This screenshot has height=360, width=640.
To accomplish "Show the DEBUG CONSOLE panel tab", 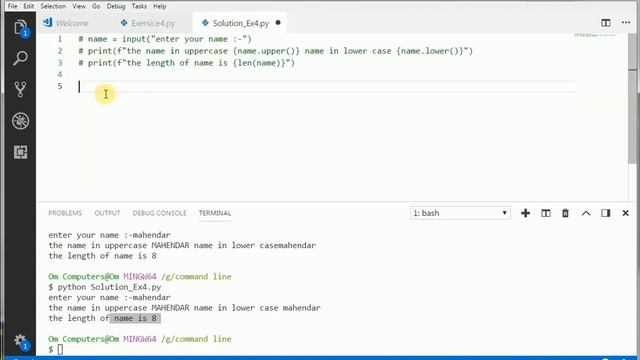I will coord(159,213).
